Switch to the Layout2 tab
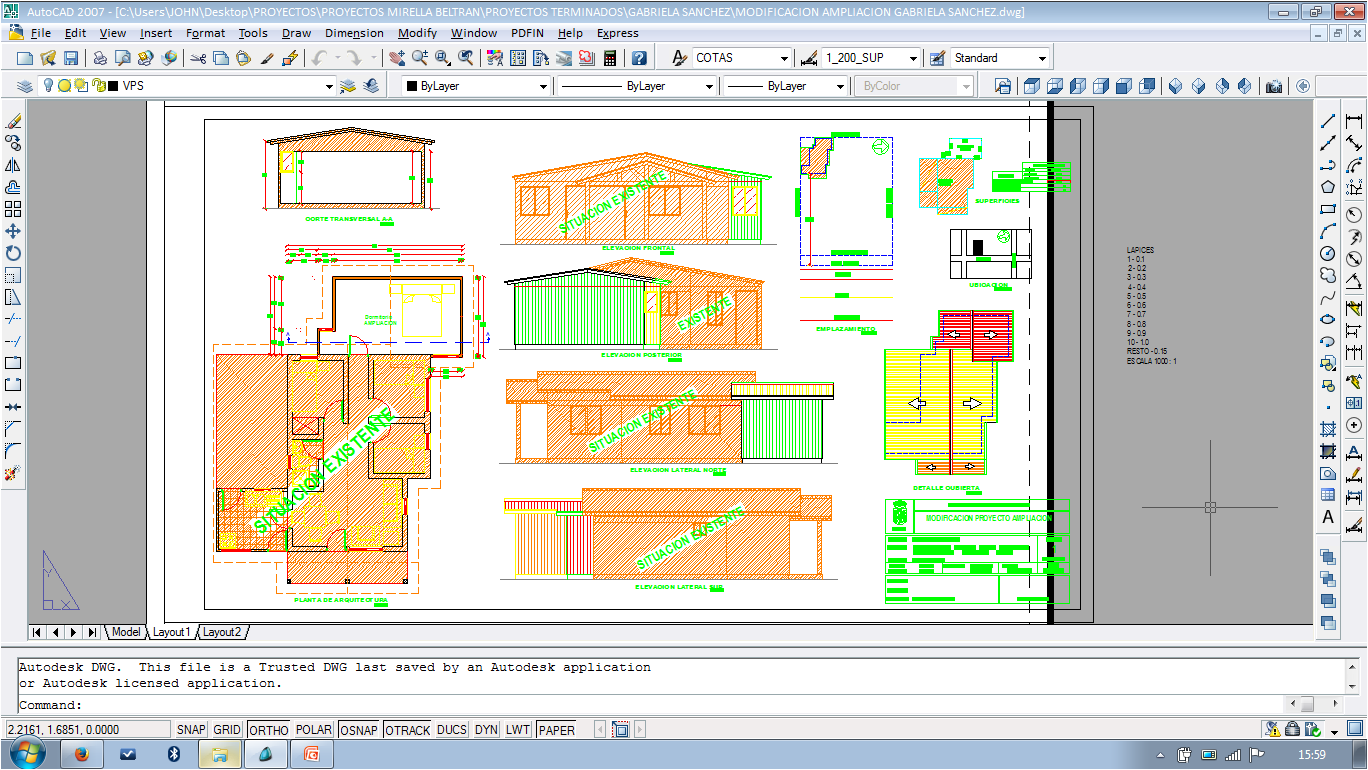 click(222, 632)
